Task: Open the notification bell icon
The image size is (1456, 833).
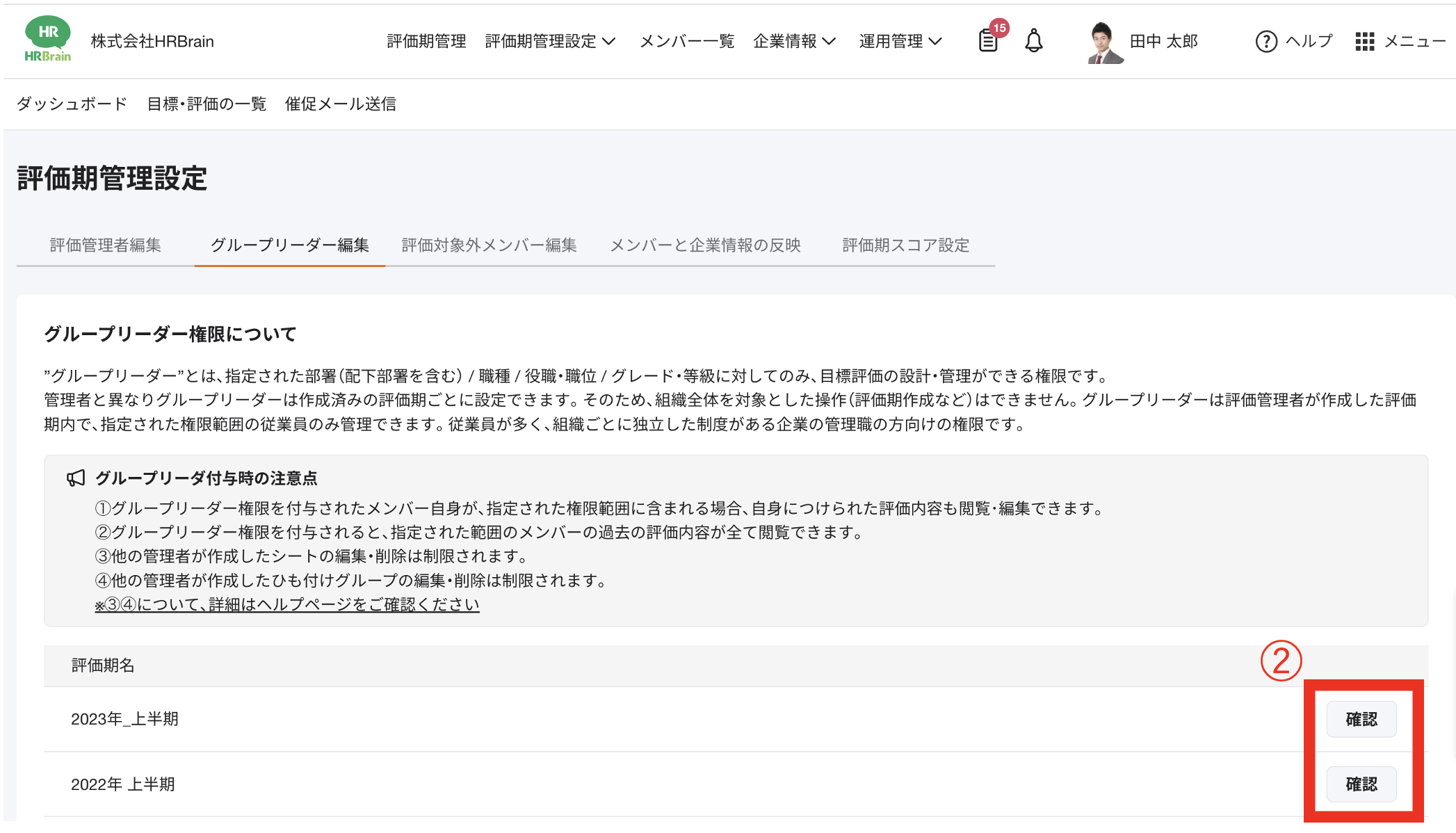Action: 1033,41
